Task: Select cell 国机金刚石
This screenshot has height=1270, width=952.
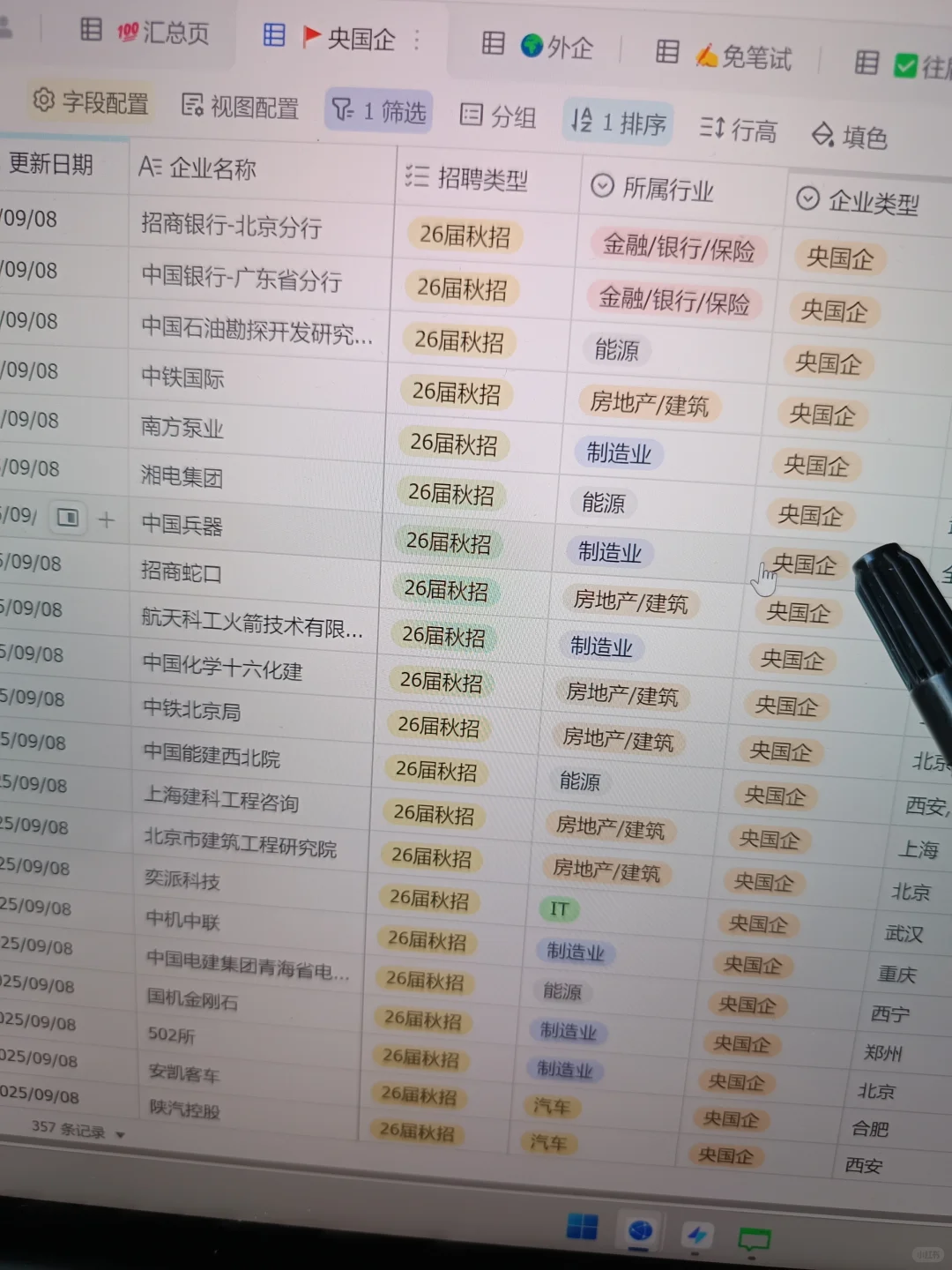Action: point(192,998)
